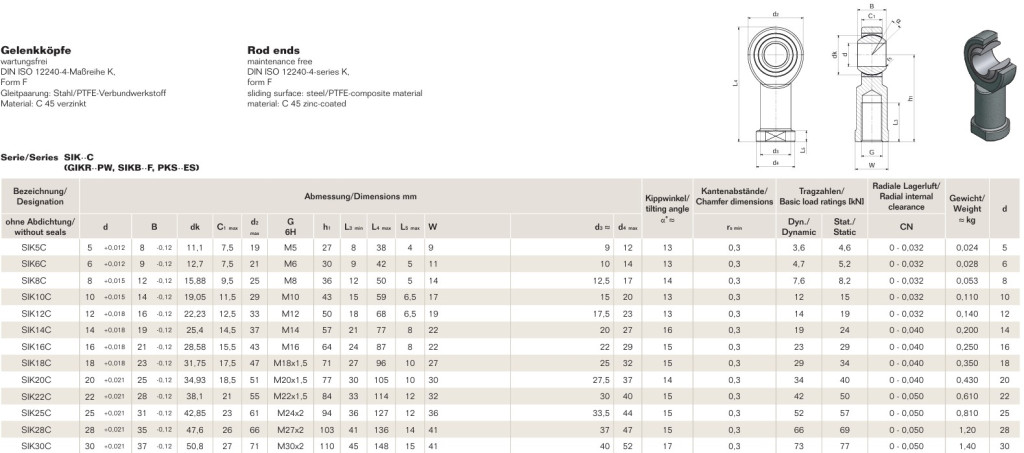
Task: Select designation 'SIK5C'
Action: point(35,248)
